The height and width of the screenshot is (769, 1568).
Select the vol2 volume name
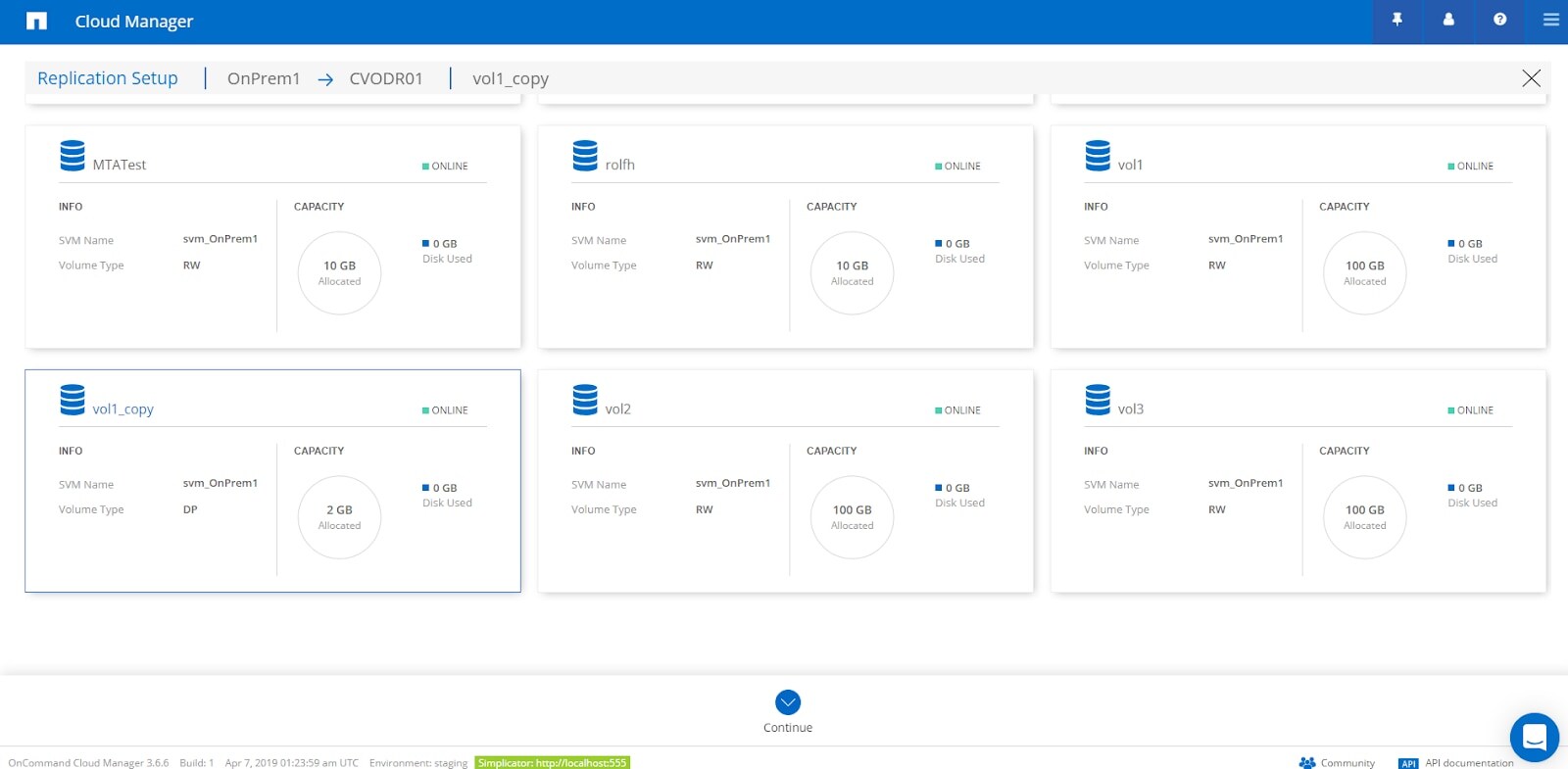click(618, 409)
